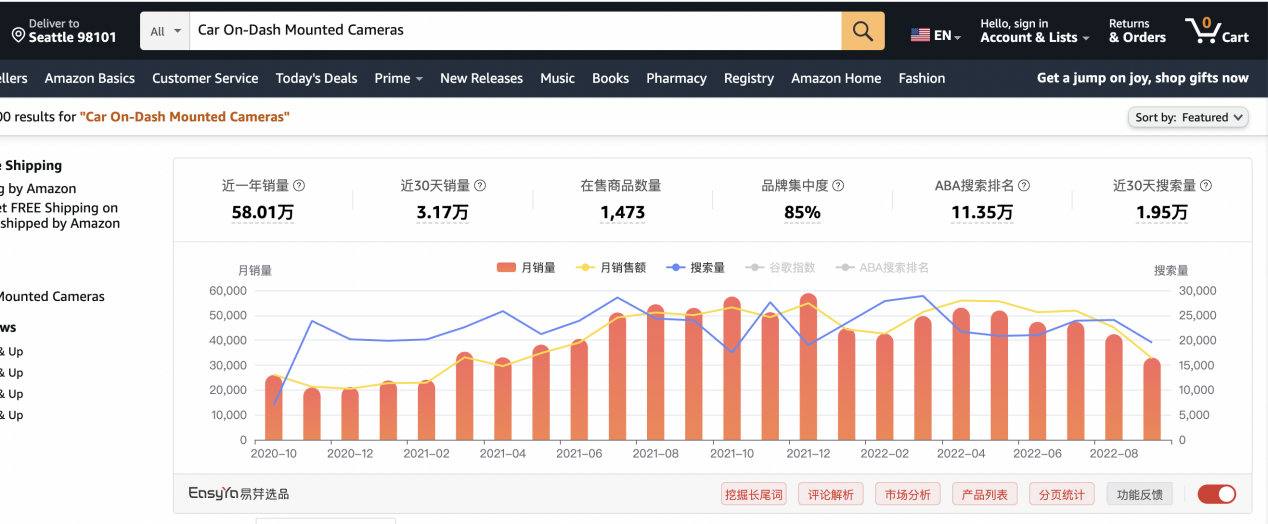
Task: Click the help icon beside 近30天销量
Action: pyautogui.click(x=480, y=186)
